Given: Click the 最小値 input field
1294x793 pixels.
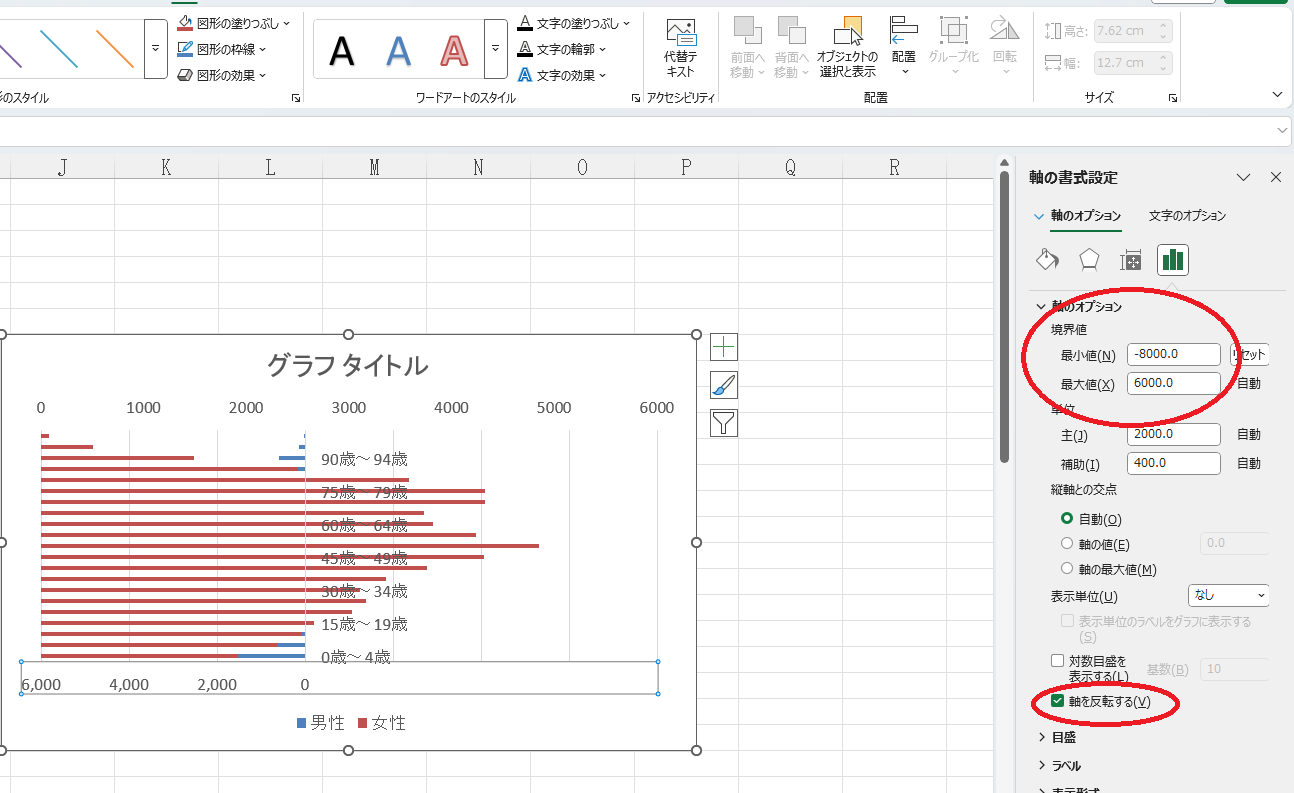Looking at the screenshot, I should click(x=1173, y=354).
